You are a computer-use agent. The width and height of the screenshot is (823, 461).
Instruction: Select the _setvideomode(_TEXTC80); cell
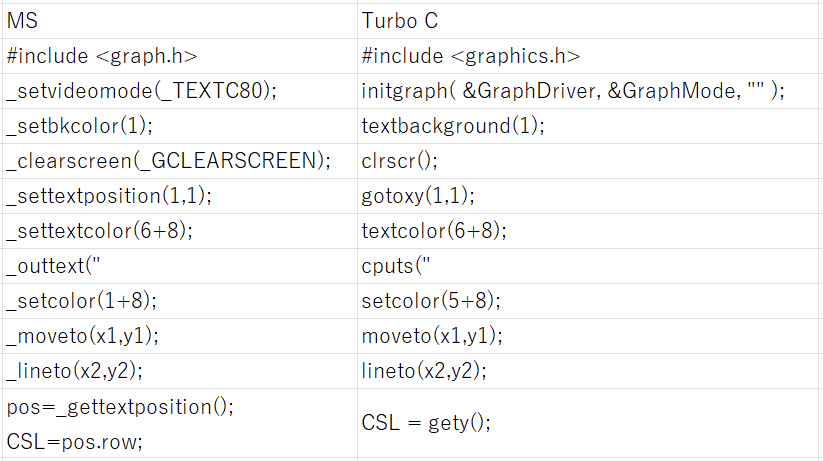coord(180,91)
